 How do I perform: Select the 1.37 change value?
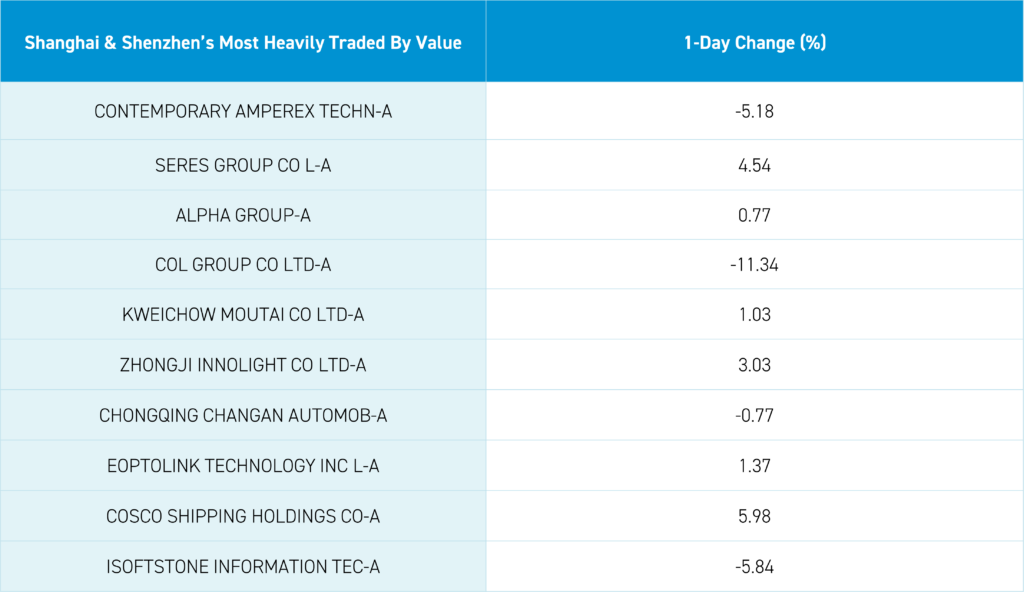click(x=754, y=466)
